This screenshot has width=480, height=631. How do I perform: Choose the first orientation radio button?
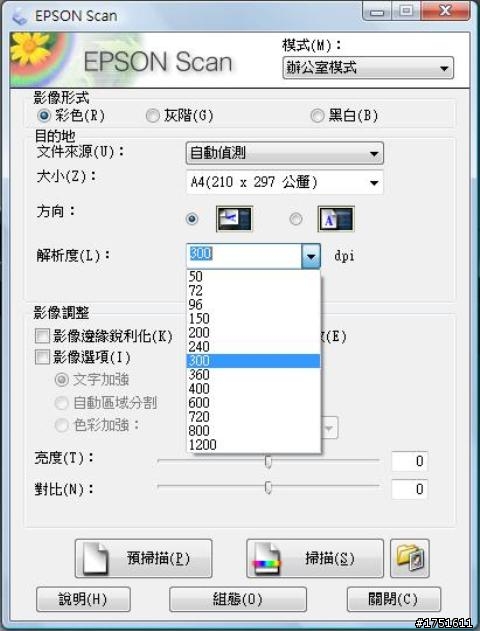(192, 219)
